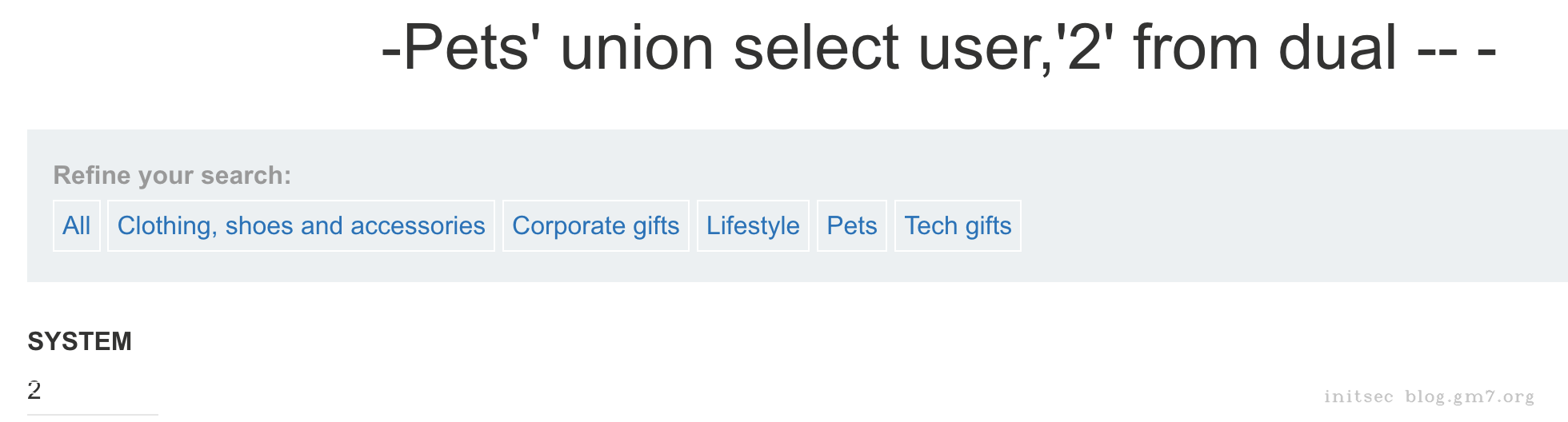Click the SYSTEM result title
The width and height of the screenshot is (1568, 422).
(x=79, y=341)
